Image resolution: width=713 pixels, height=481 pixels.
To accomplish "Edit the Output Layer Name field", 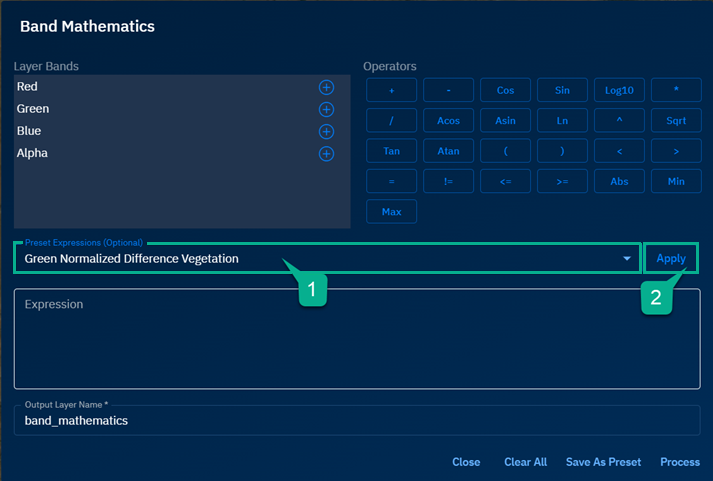I will tap(356, 421).
